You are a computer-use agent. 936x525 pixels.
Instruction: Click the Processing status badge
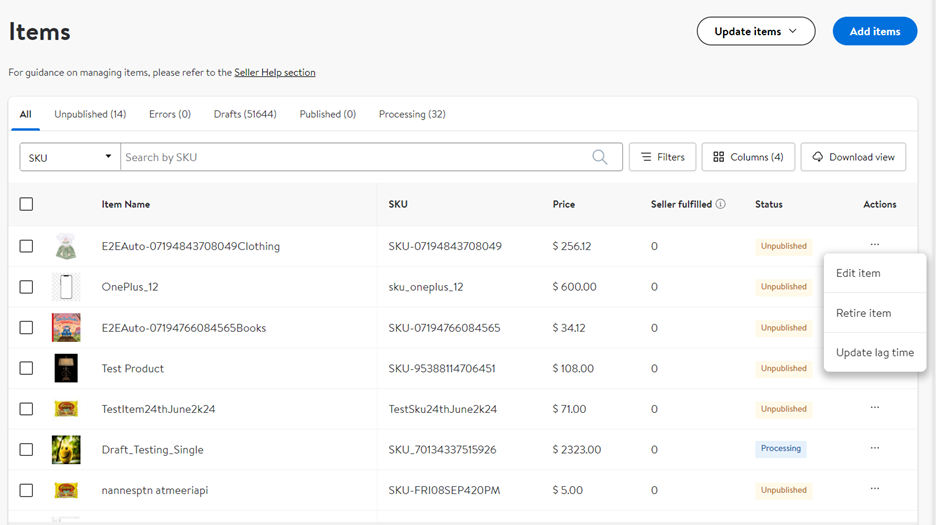[x=781, y=449]
